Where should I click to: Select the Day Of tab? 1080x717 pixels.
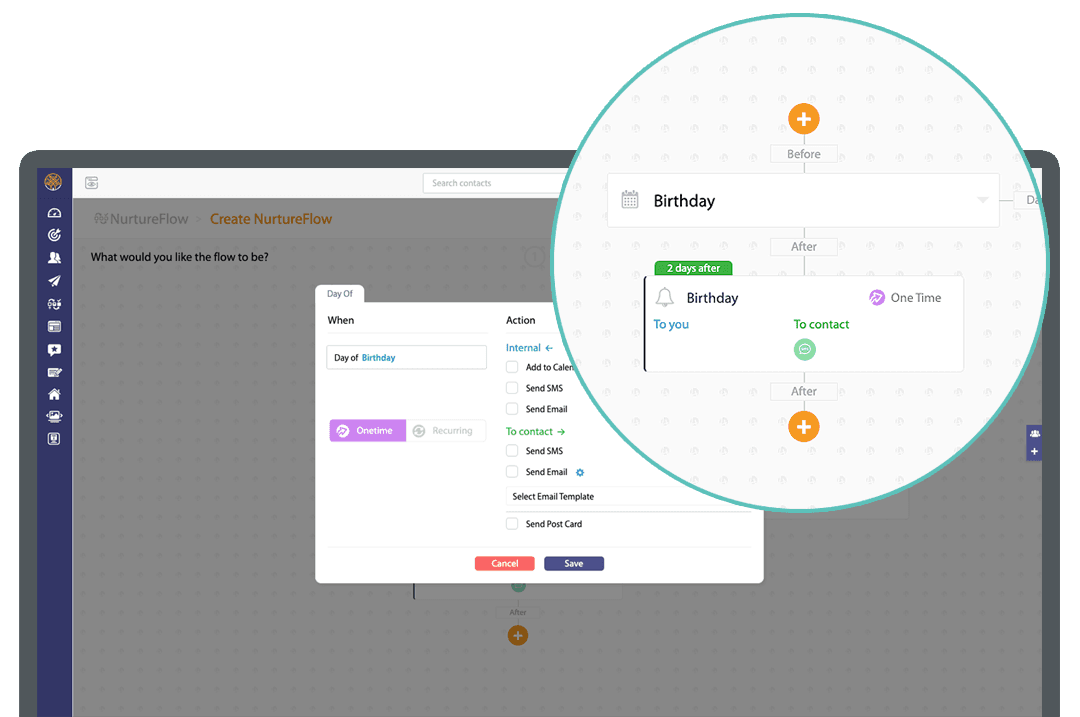tap(340, 294)
